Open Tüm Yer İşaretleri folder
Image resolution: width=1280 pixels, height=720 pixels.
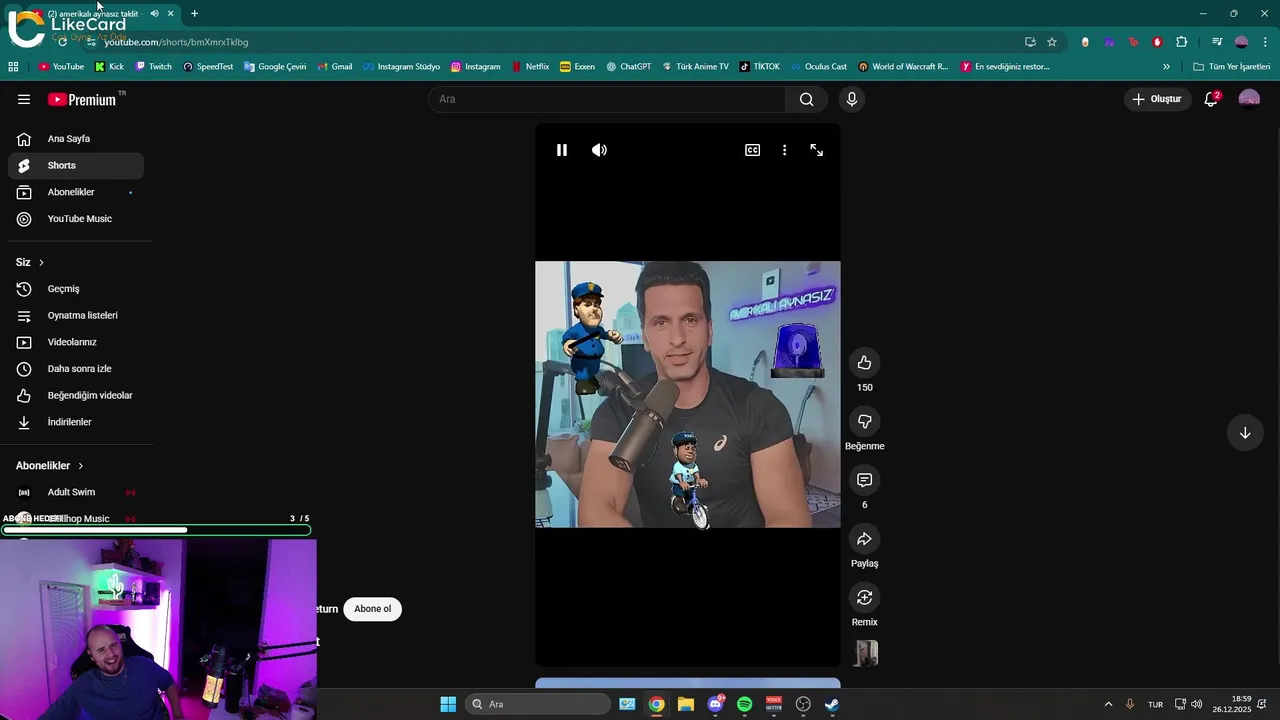click(1231, 67)
